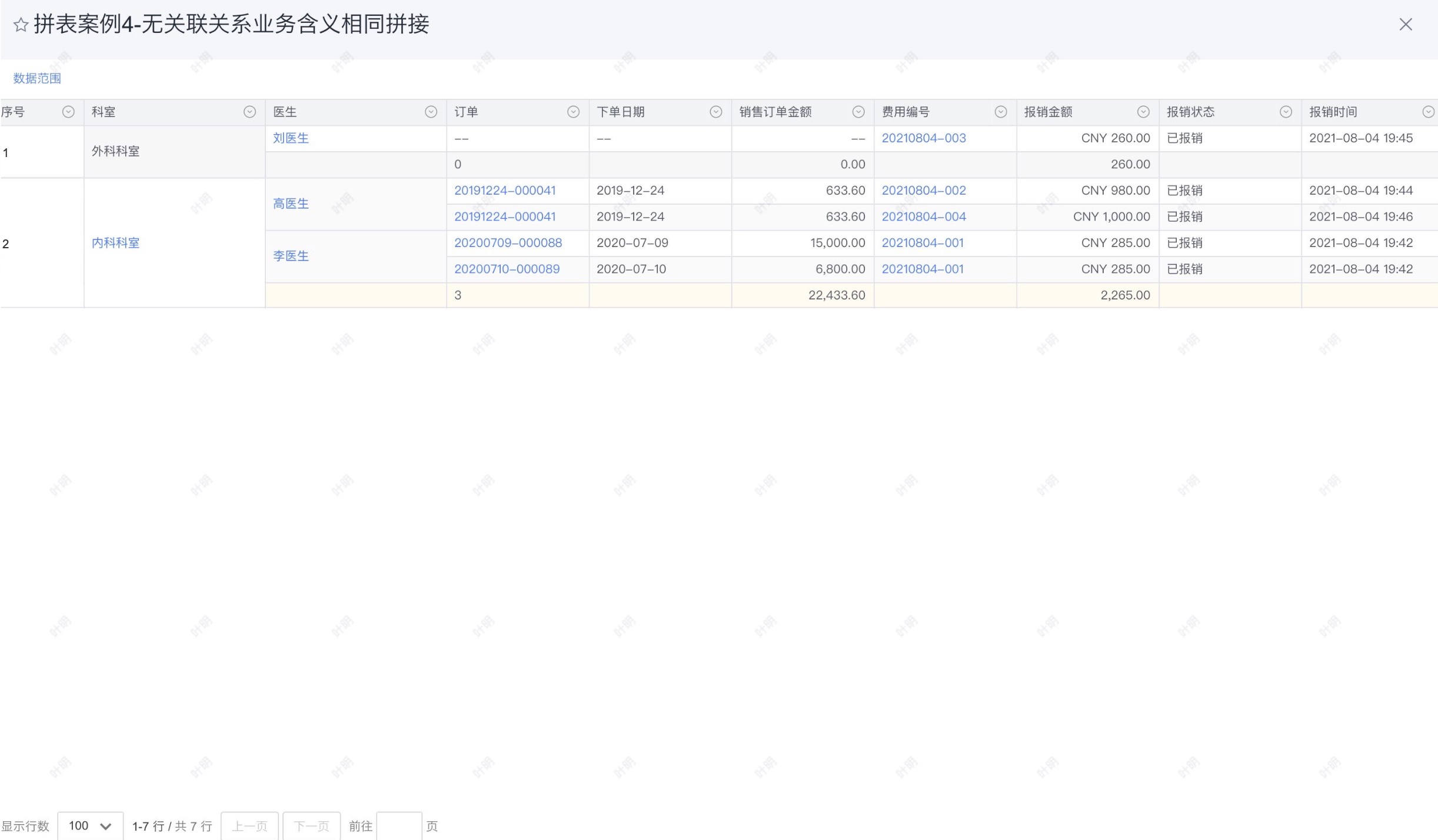This screenshot has width=1438, height=840.
Task: Click the 数据范围 link
Action: click(37, 78)
